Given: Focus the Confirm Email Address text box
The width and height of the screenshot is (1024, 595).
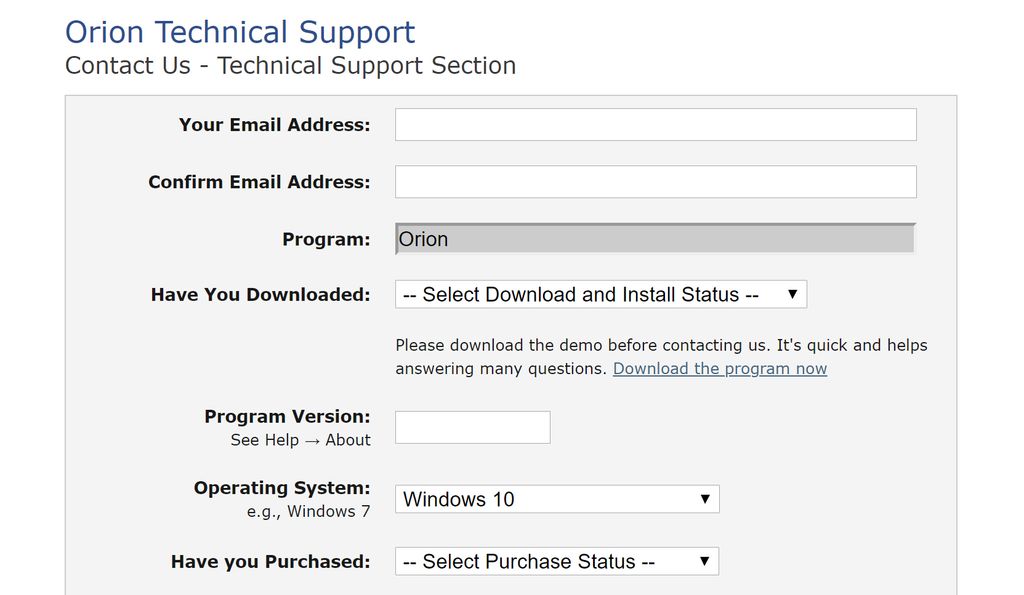Looking at the screenshot, I should [655, 182].
